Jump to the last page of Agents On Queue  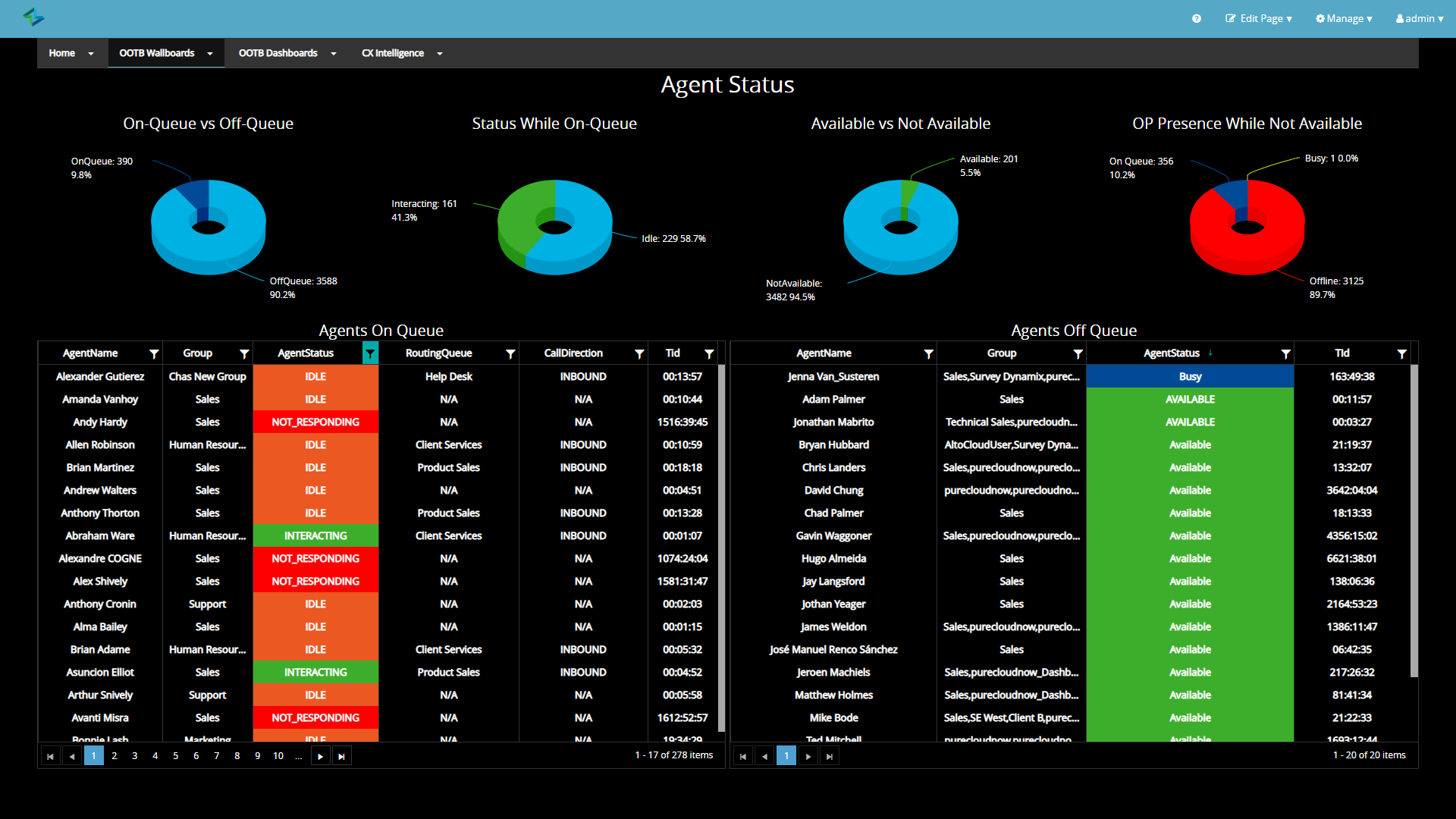[x=342, y=755]
